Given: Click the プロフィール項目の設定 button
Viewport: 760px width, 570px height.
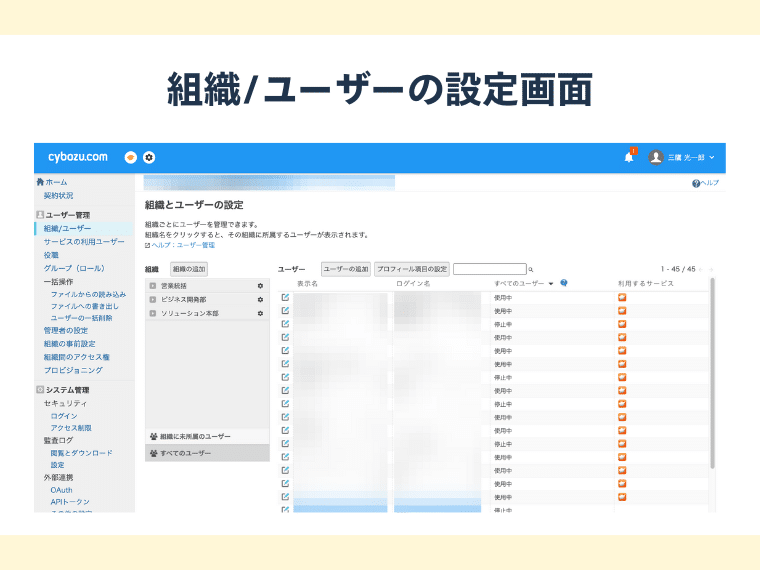Looking at the screenshot, I should click(412, 269).
